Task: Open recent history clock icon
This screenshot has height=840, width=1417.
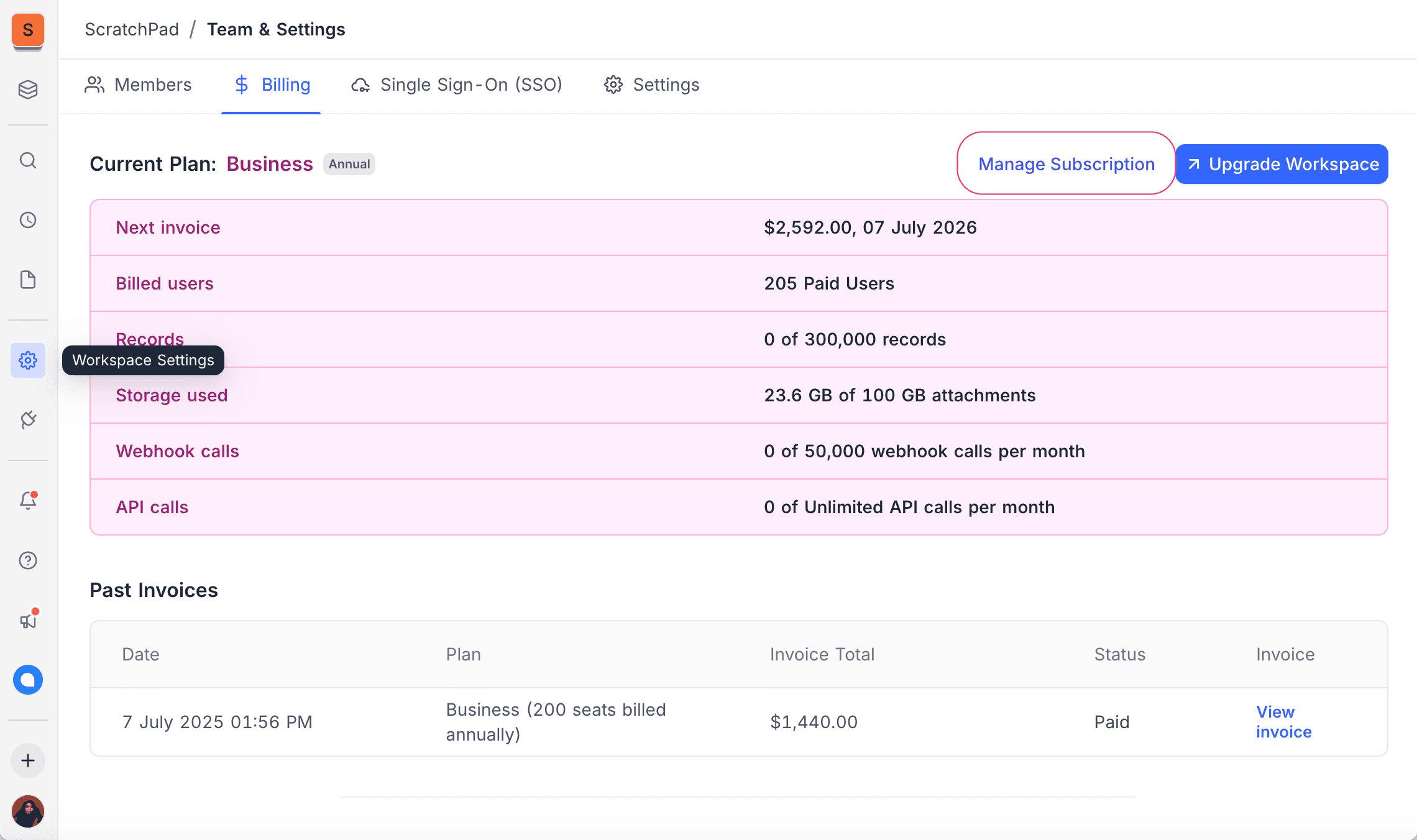Action: pos(28,220)
